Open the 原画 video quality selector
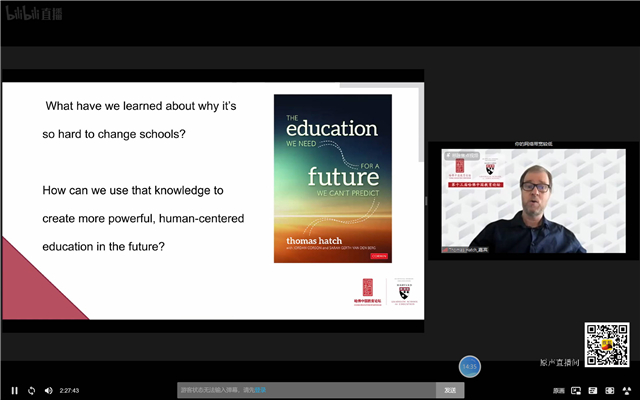This screenshot has width=640, height=400. [x=559, y=391]
